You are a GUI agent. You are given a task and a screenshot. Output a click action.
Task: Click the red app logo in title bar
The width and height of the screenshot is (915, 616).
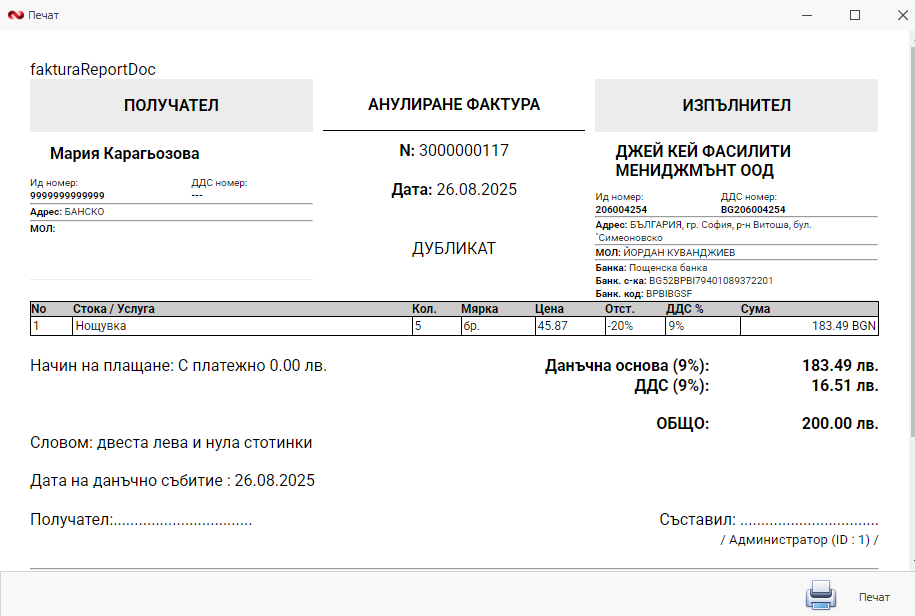click(14, 15)
